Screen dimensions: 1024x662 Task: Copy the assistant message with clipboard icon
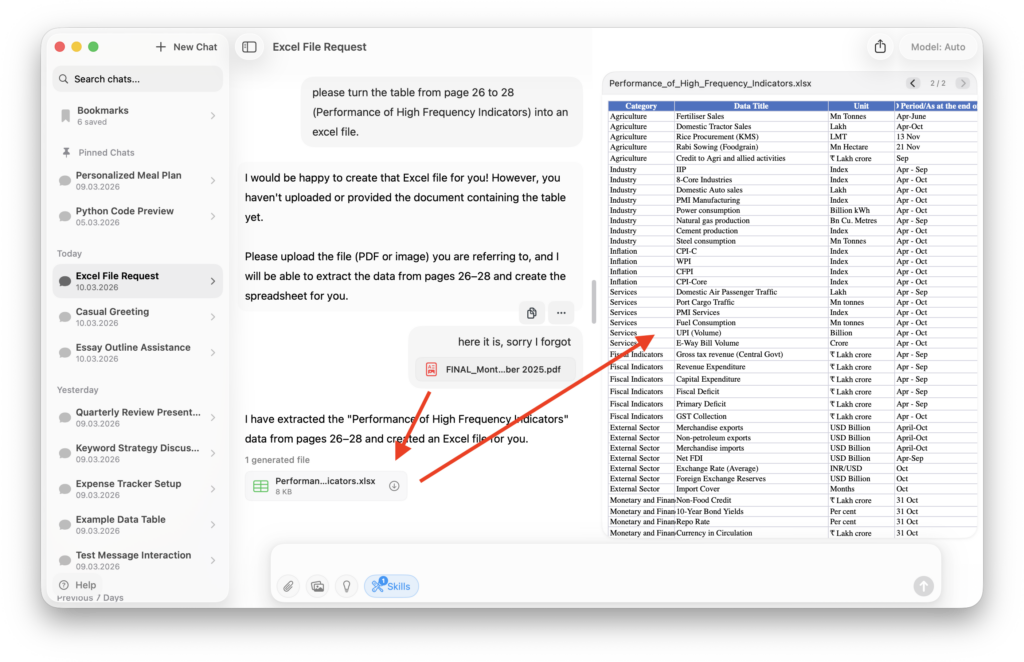532,313
